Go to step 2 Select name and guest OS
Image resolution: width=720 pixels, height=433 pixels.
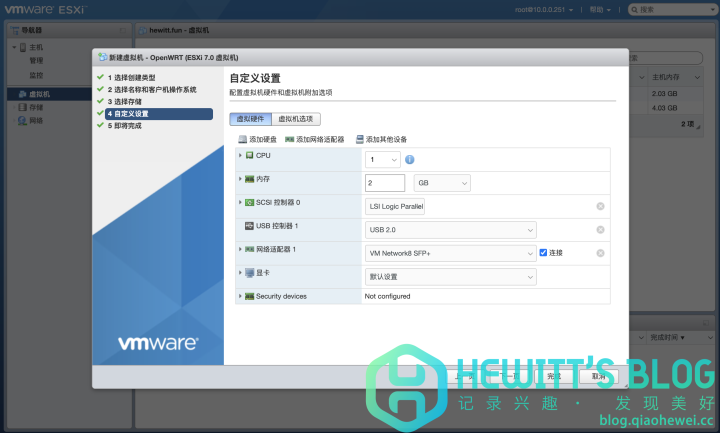click(152, 90)
